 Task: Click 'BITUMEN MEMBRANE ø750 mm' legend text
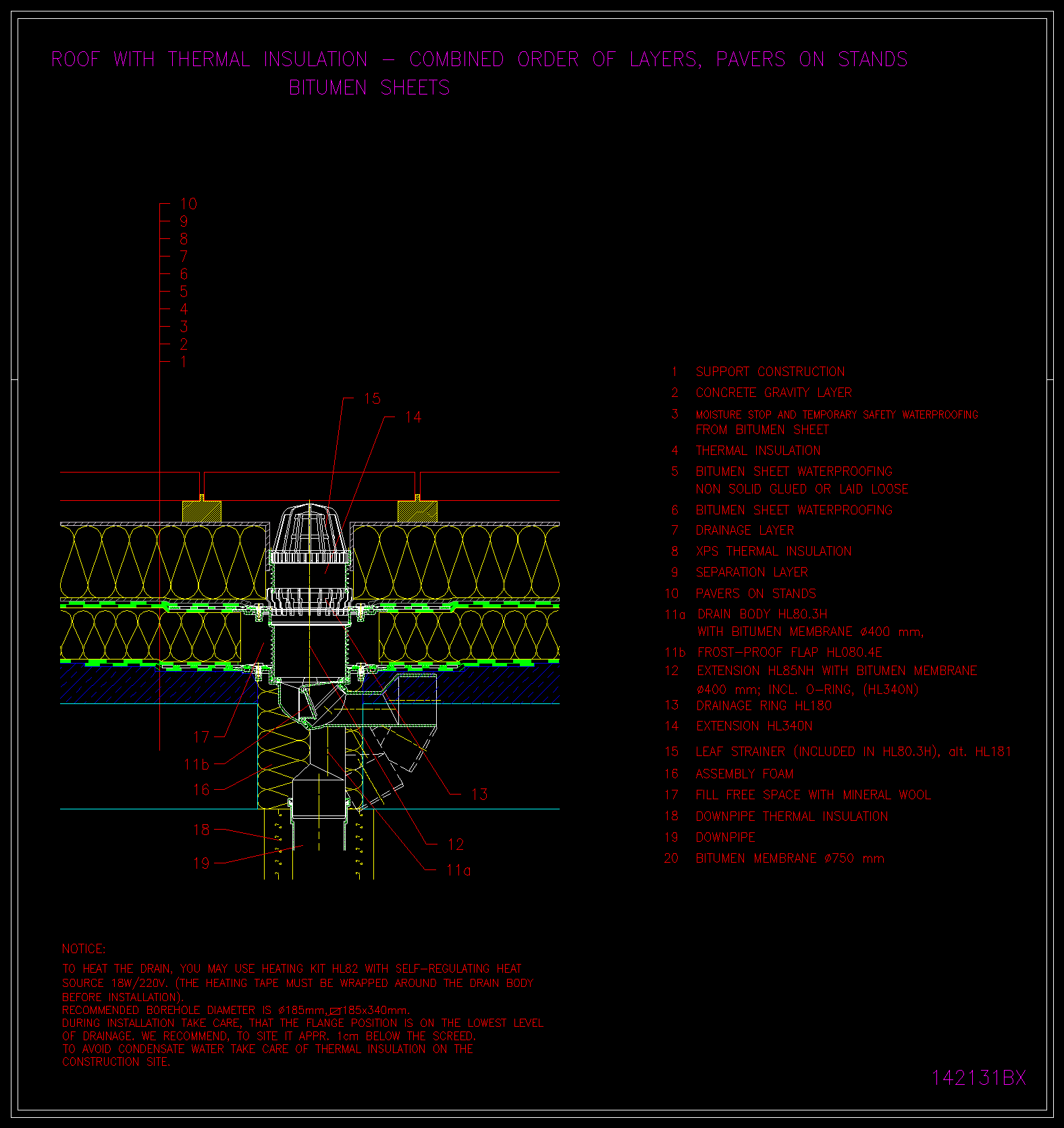pos(790,859)
